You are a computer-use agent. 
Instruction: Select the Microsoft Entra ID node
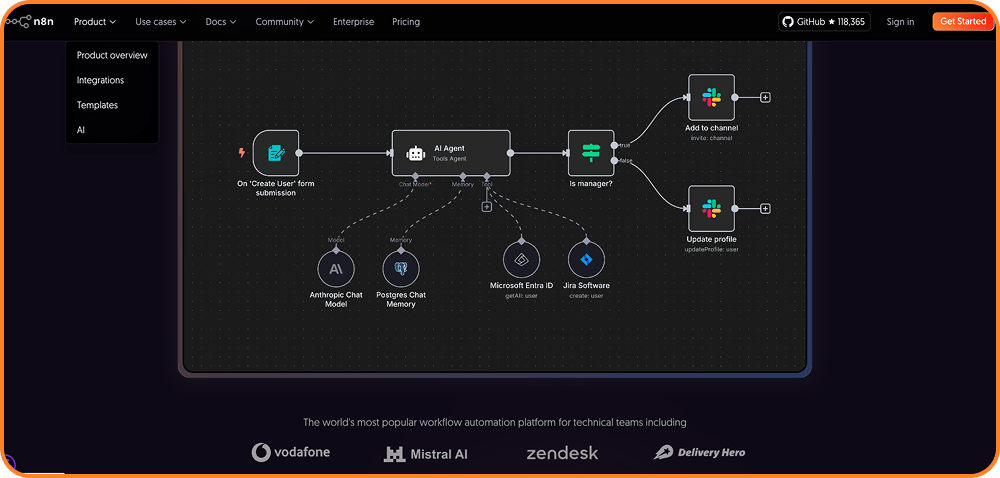521,260
